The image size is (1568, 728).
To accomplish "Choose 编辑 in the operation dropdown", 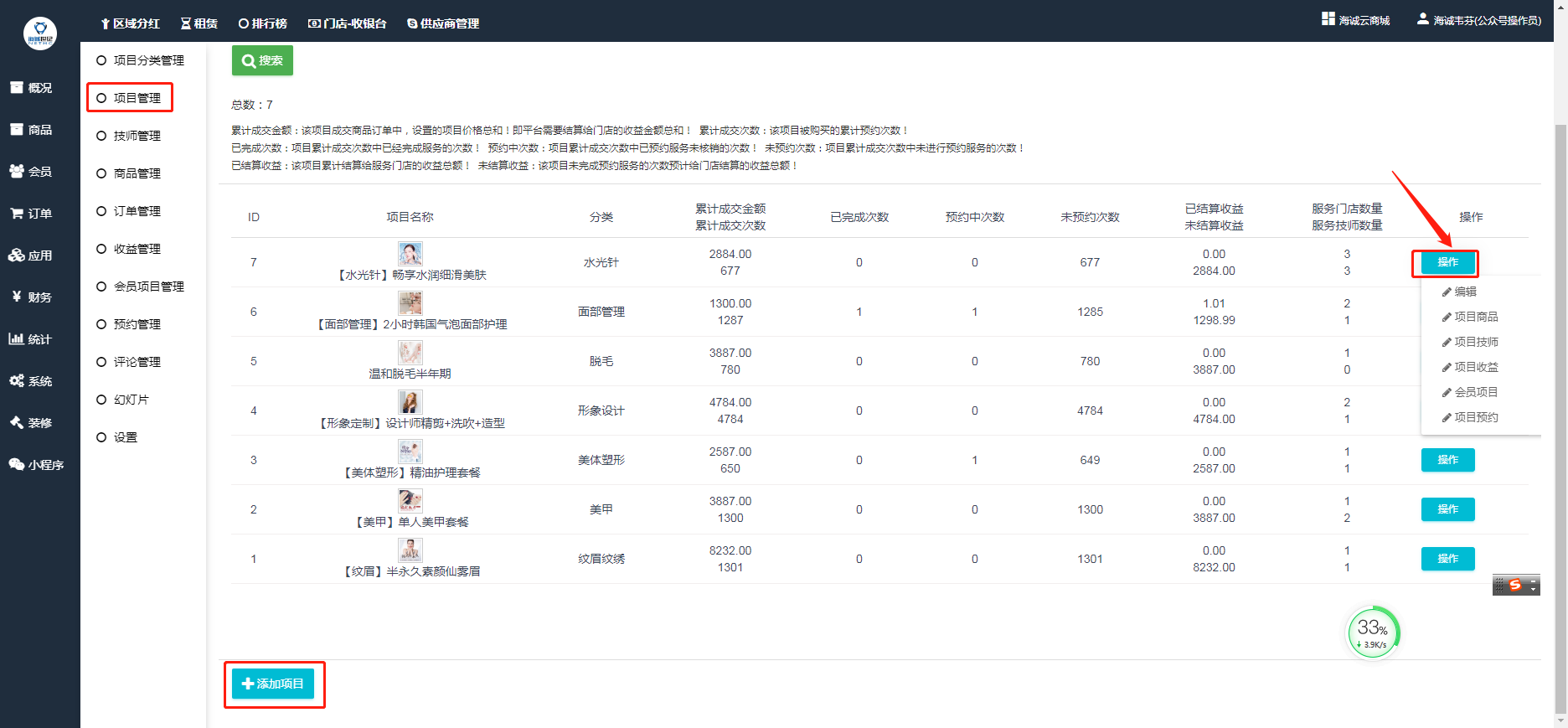I will [x=1460, y=292].
